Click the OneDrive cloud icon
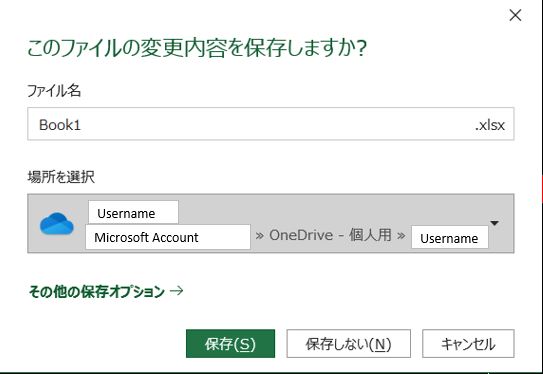This screenshot has height=374, width=543. (57, 224)
